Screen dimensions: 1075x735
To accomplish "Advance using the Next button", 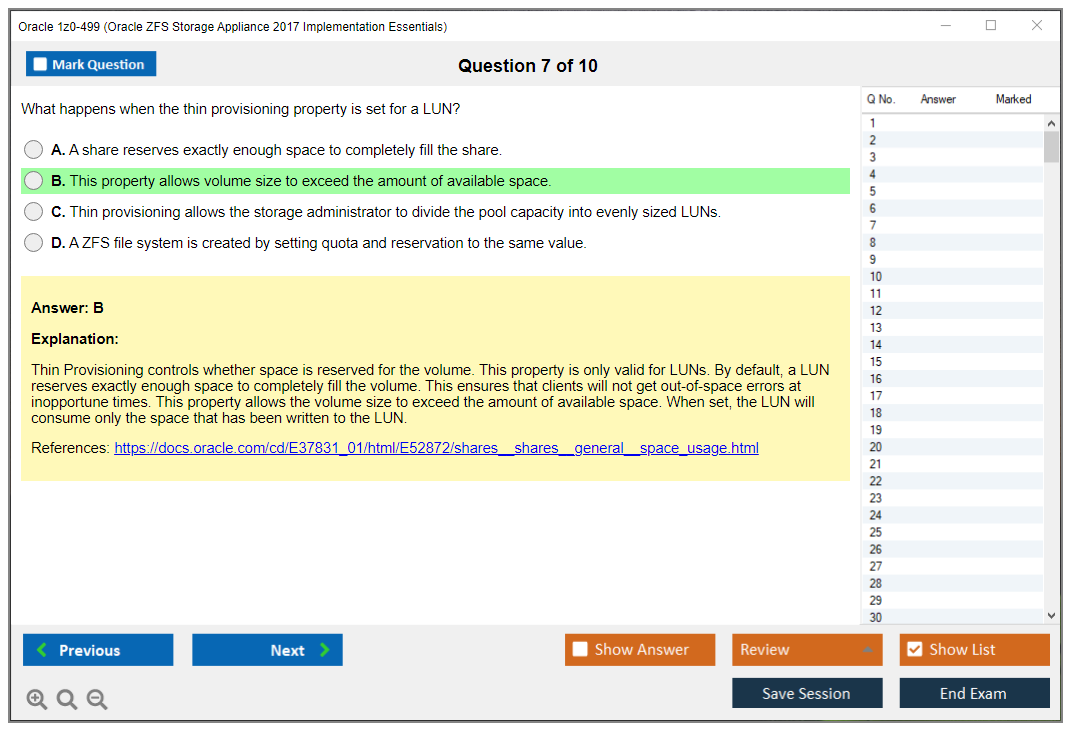I will [267, 649].
